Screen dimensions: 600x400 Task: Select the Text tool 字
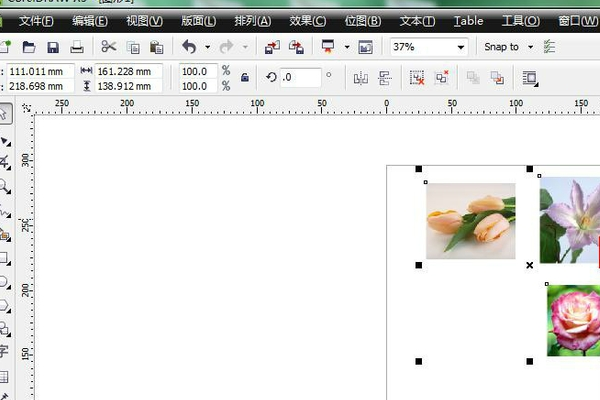[x=4, y=351]
